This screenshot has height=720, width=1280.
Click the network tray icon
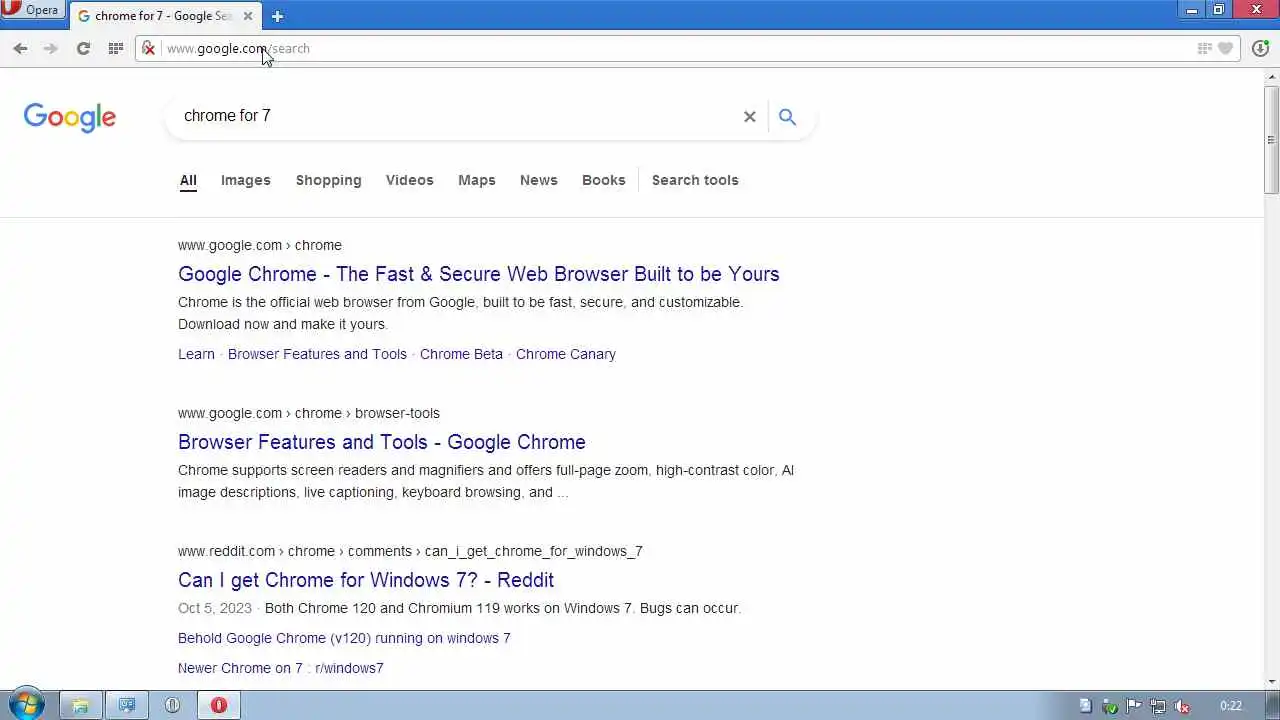click(1157, 706)
